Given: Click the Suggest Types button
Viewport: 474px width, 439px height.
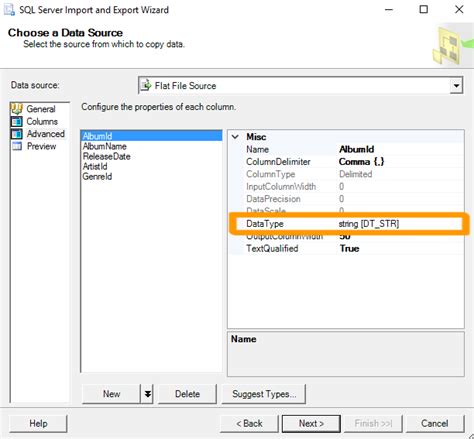Looking at the screenshot, I should click(264, 394).
